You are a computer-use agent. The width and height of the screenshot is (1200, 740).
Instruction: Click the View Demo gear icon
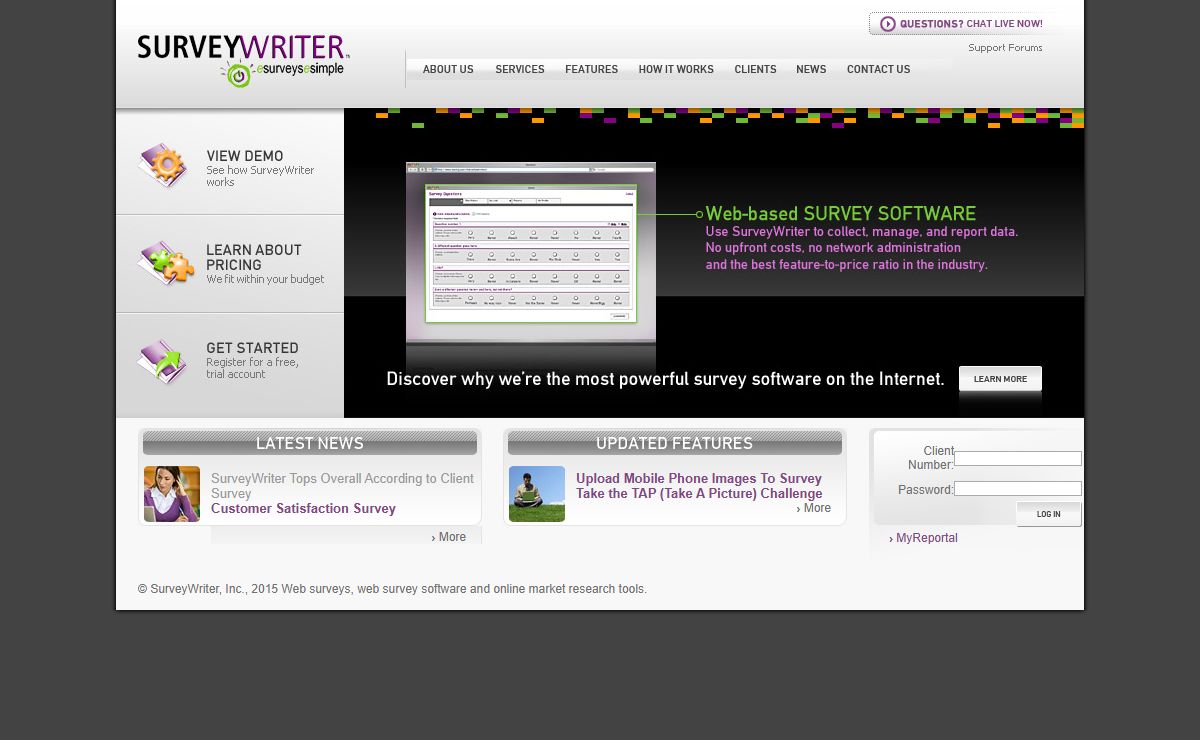pyautogui.click(x=164, y=165)
